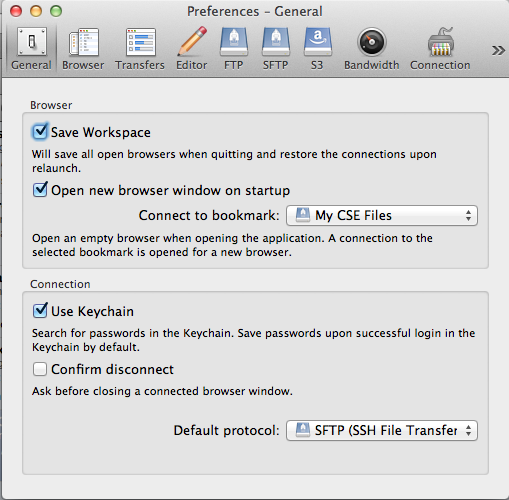The image size is (509, 500).
Task: Disable the Use Keychain checkbox
Action: point(40,310)
